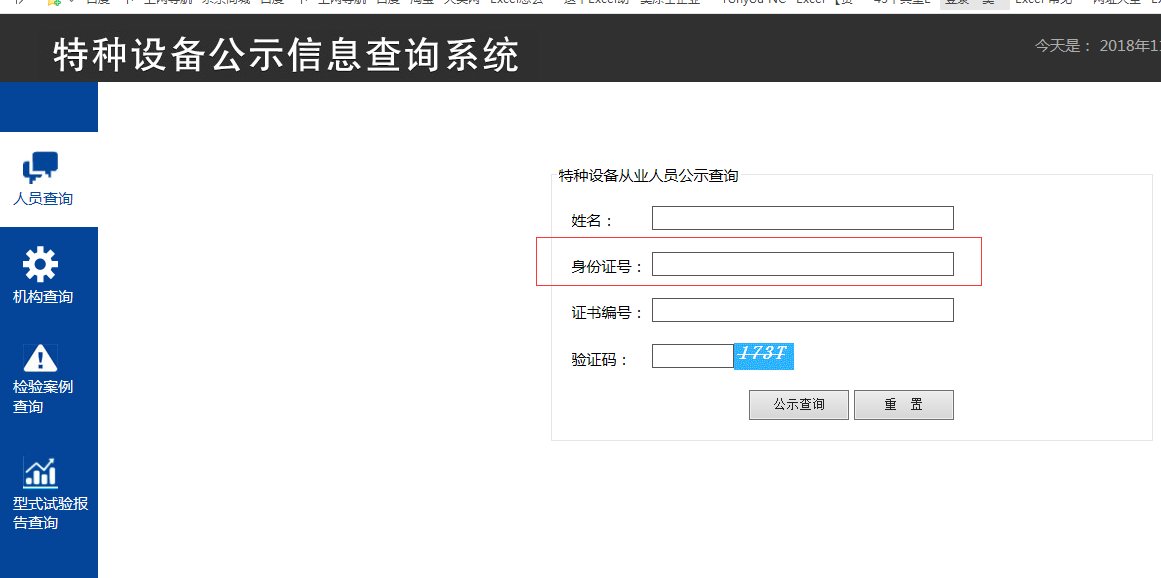This screenshot has height=578, width=1161.
Task: Open the bookmarks dropdown arrow
Action: [x=70, y=3]
